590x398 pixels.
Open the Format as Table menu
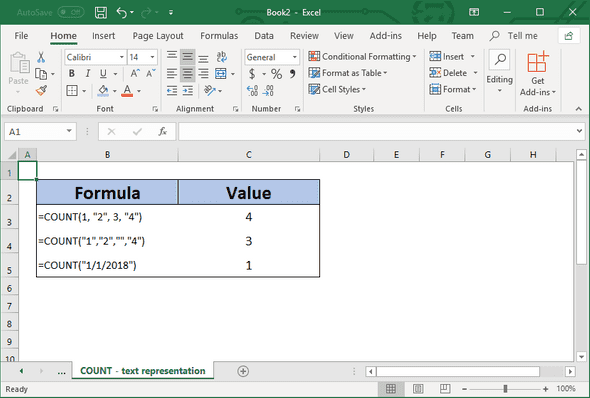point(348,73)
